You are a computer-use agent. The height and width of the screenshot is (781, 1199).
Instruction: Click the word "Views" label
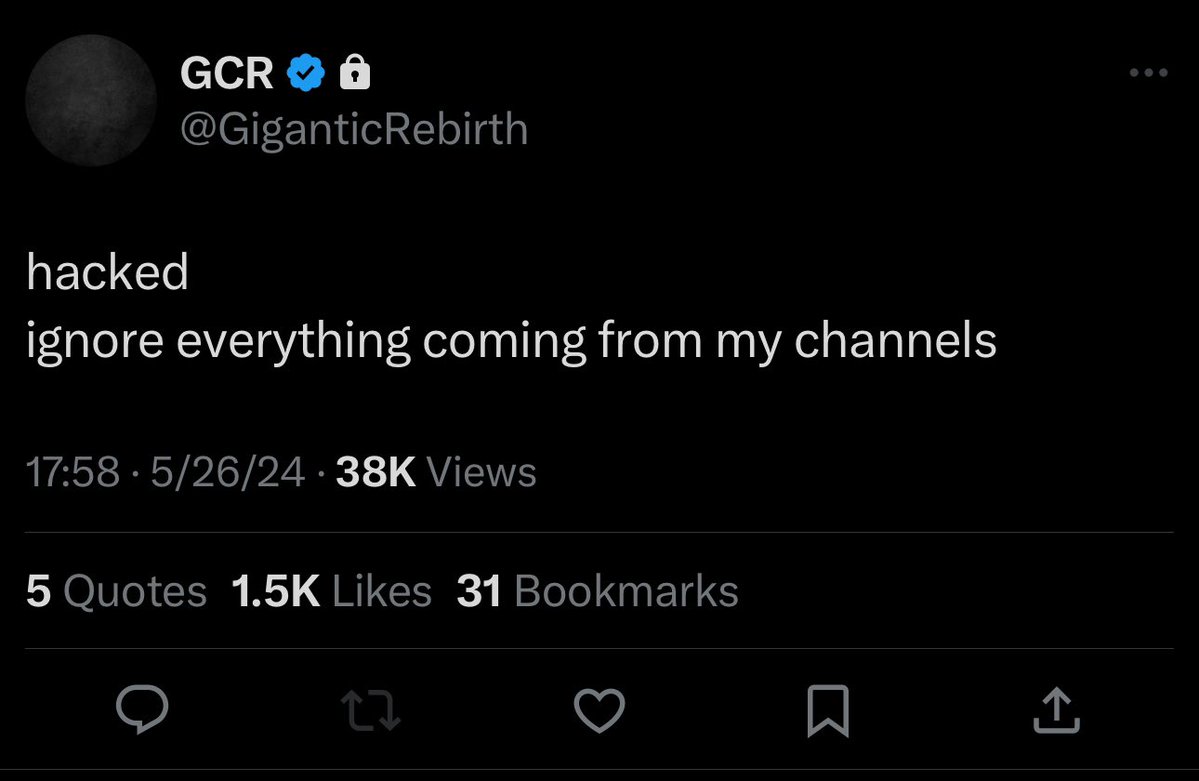(x=481, y=472)
